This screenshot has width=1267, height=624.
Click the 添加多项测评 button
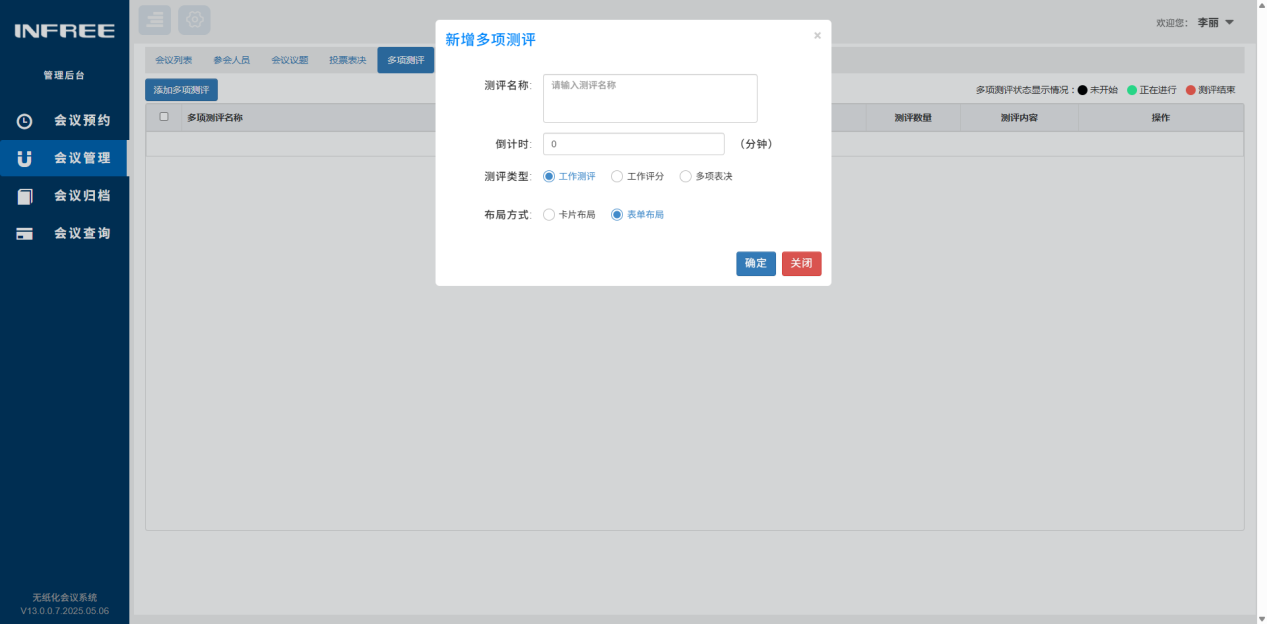click(x=181, y=90)
